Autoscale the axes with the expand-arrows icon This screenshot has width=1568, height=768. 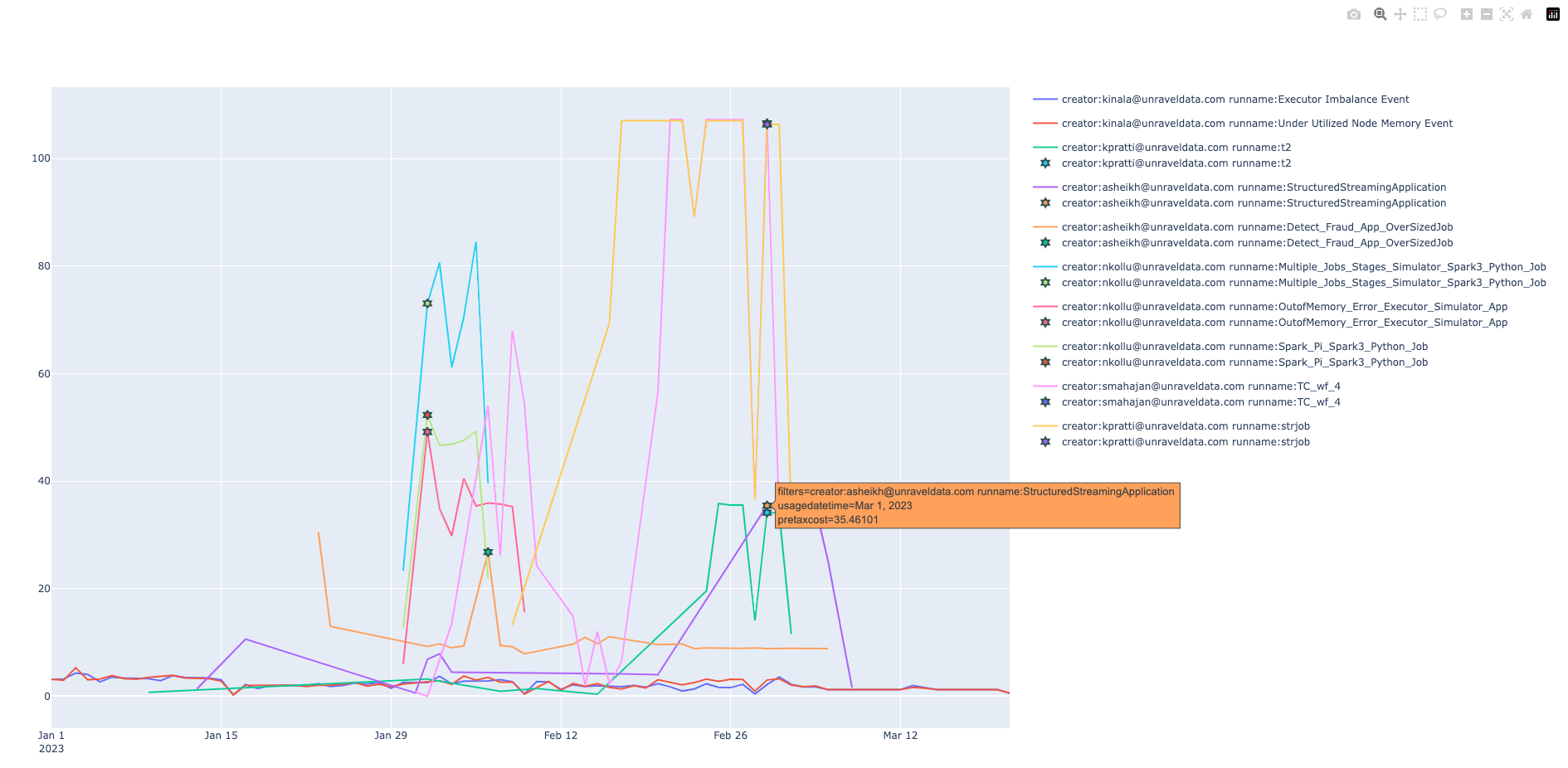pos(1507,14)
